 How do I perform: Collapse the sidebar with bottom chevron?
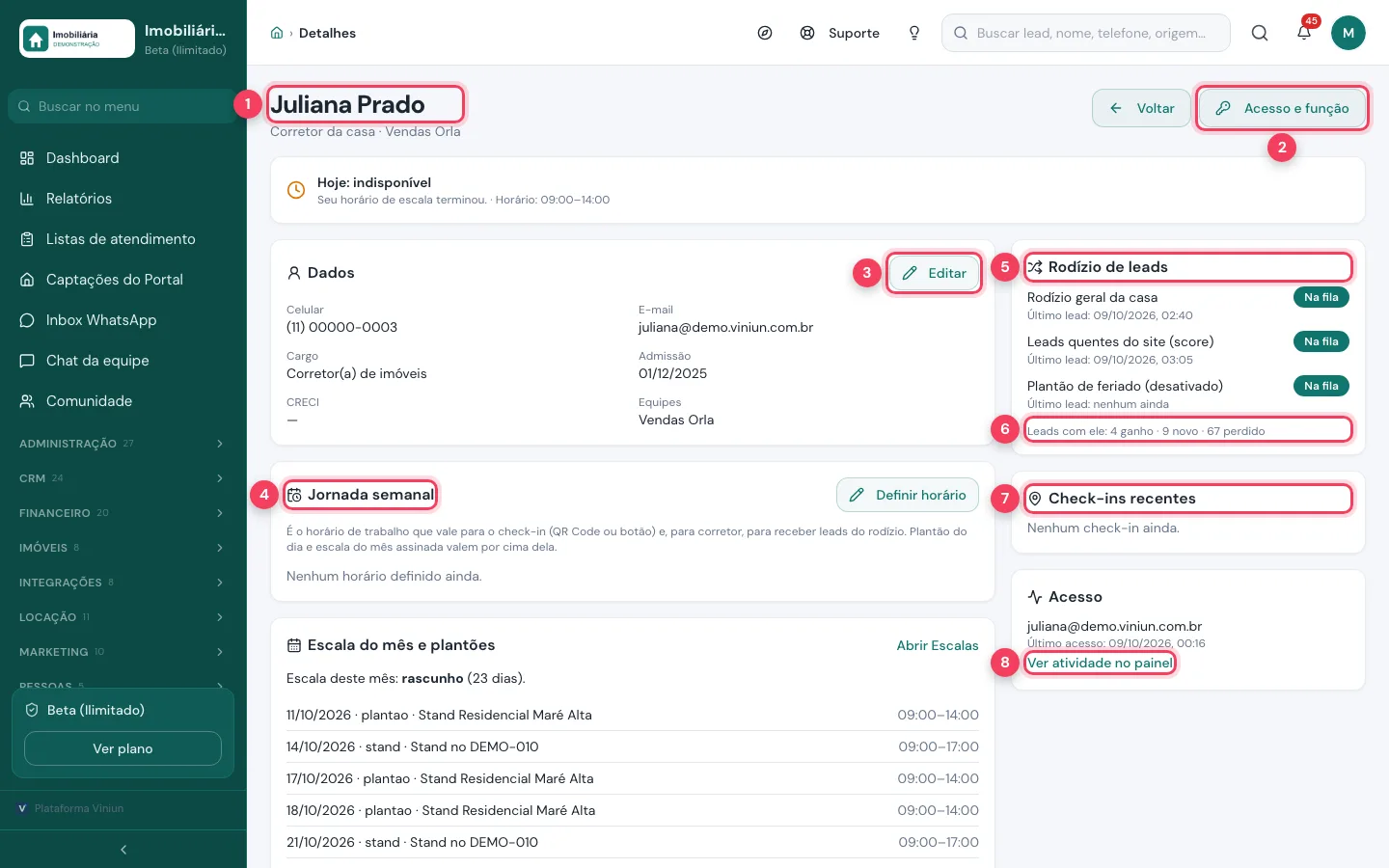pyautogui.click(x=123, y=850)
